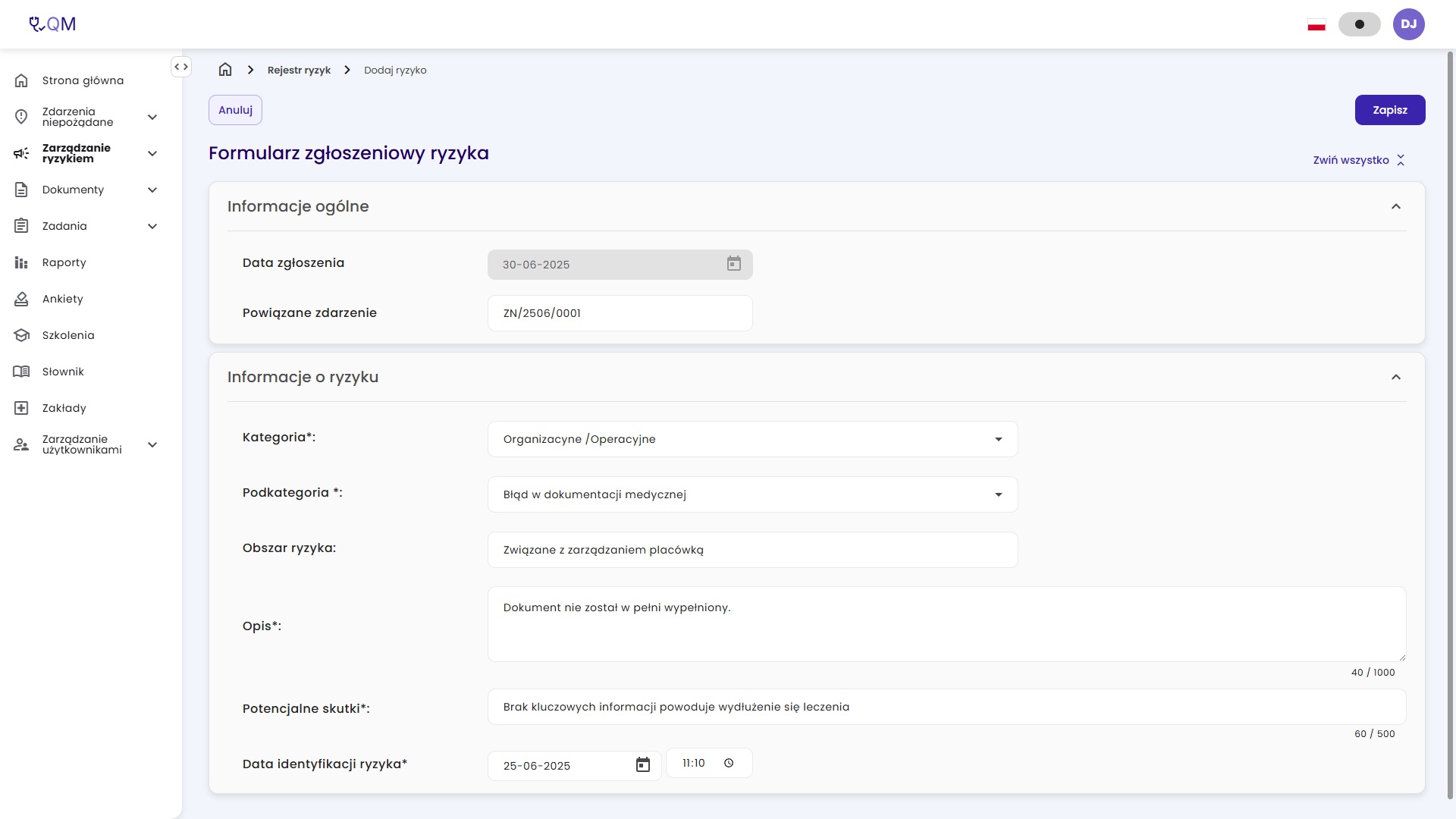The image size is (1456, 819).
Task: Click the Zadania clipboard icon
Action: (21, 226)
